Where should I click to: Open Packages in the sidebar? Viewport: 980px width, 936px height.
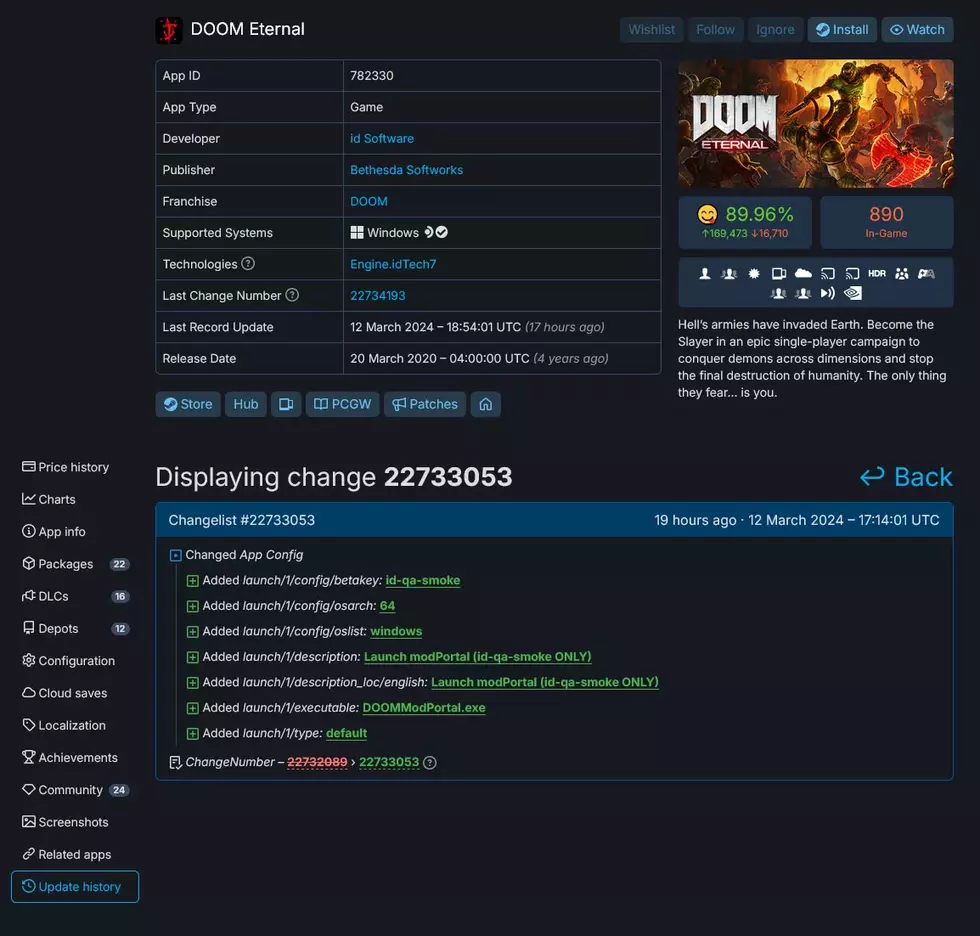coord(75,564)
